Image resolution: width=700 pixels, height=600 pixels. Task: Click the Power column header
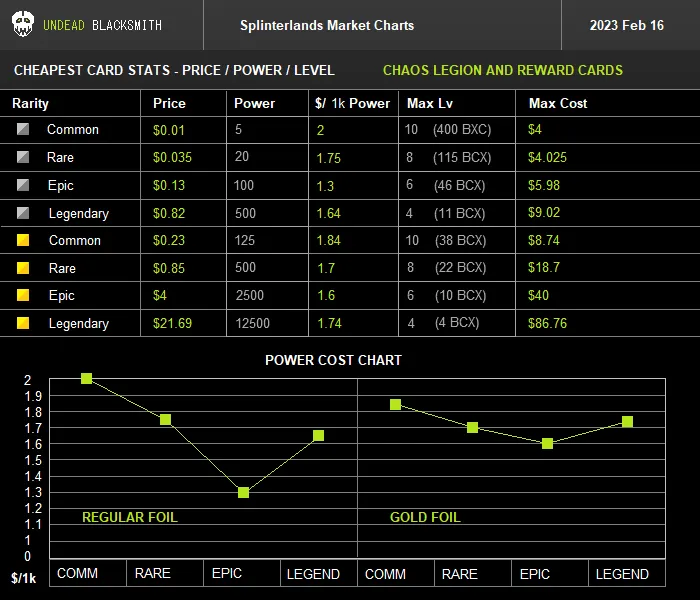[x=254, y=103]
